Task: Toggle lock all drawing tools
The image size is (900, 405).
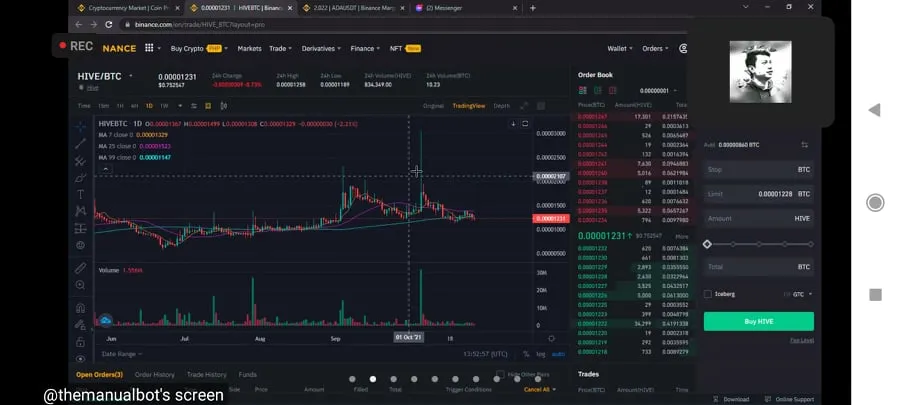Action: click(80, 342)
